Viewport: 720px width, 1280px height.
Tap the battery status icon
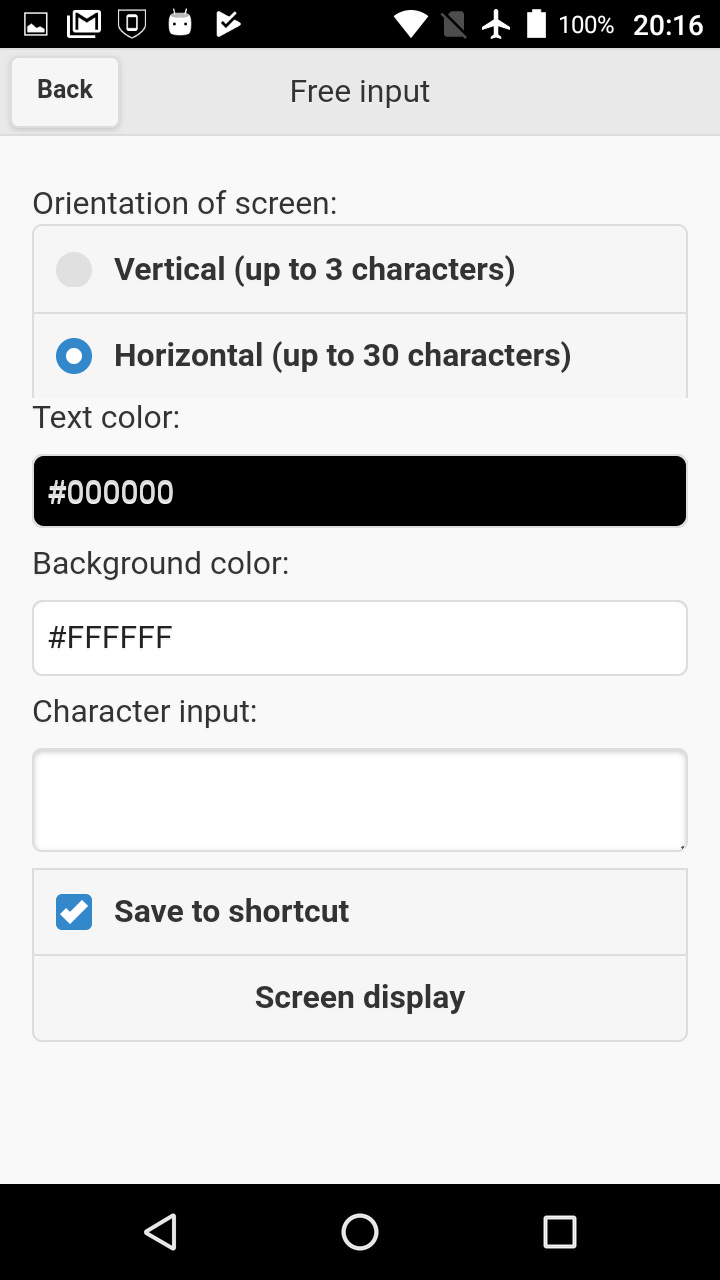537,24
